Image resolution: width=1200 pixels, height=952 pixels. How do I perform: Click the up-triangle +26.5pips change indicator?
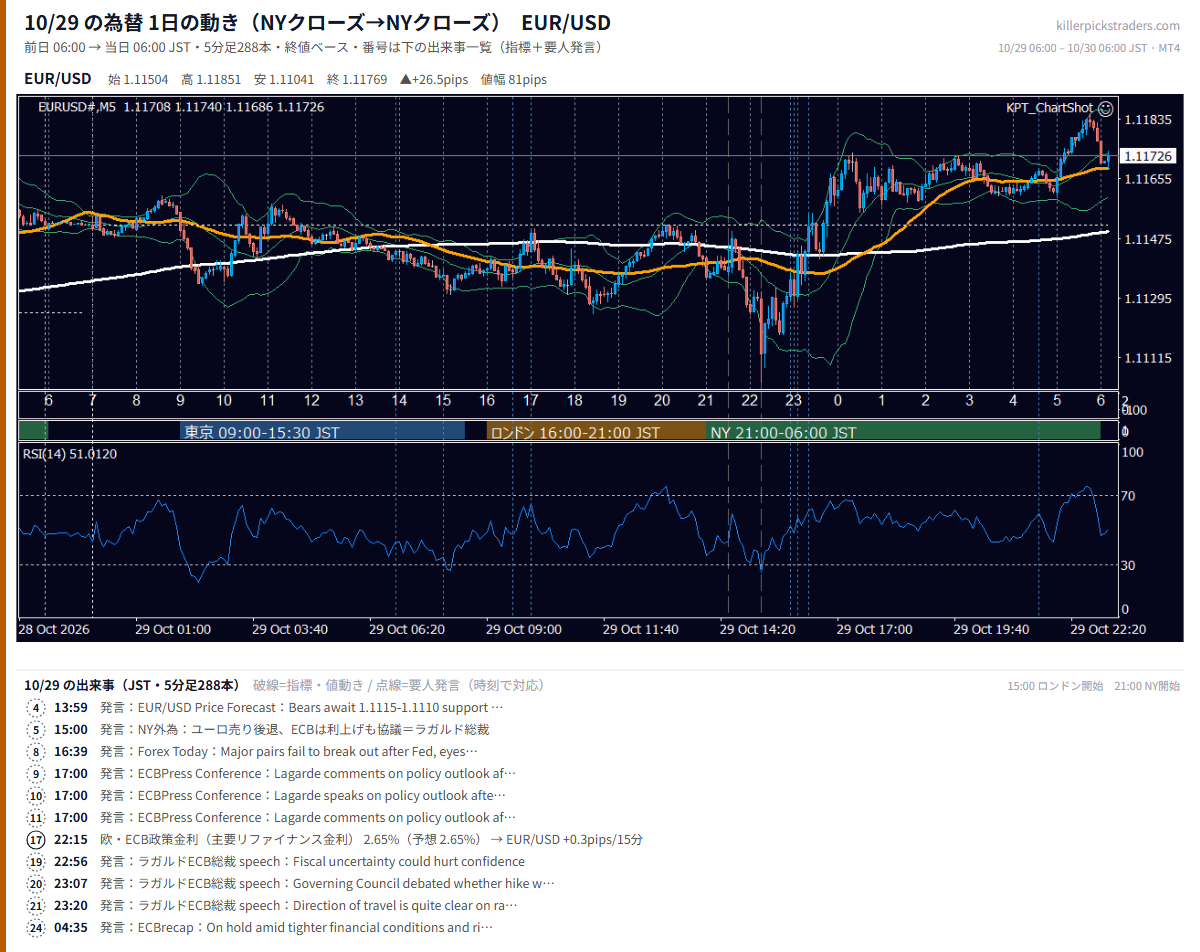435,80
